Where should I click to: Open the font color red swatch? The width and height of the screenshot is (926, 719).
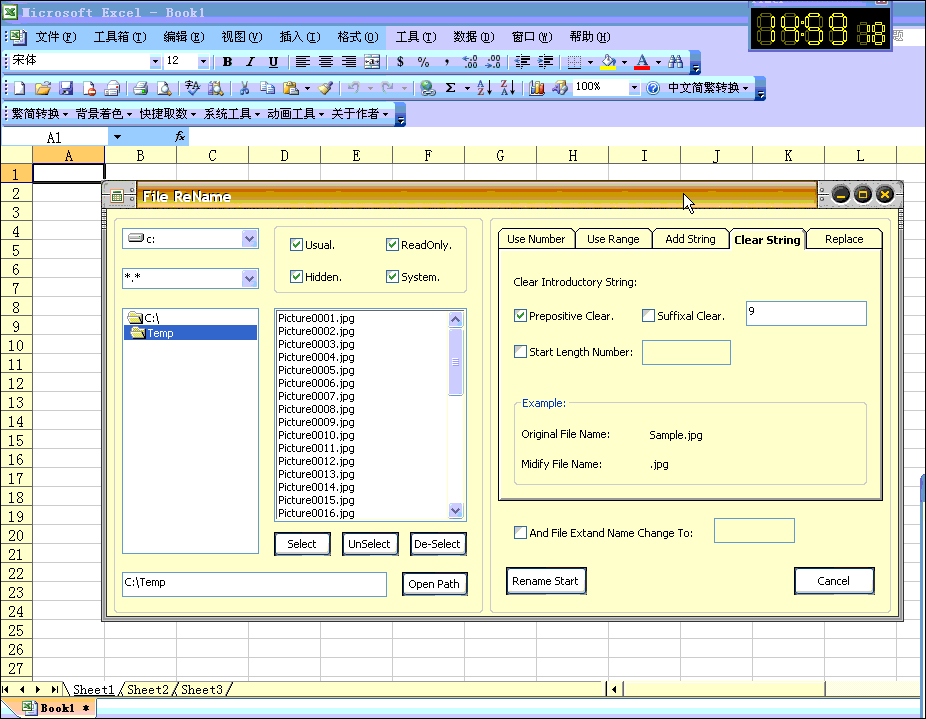pyautogui.click(x=641, y=62)
